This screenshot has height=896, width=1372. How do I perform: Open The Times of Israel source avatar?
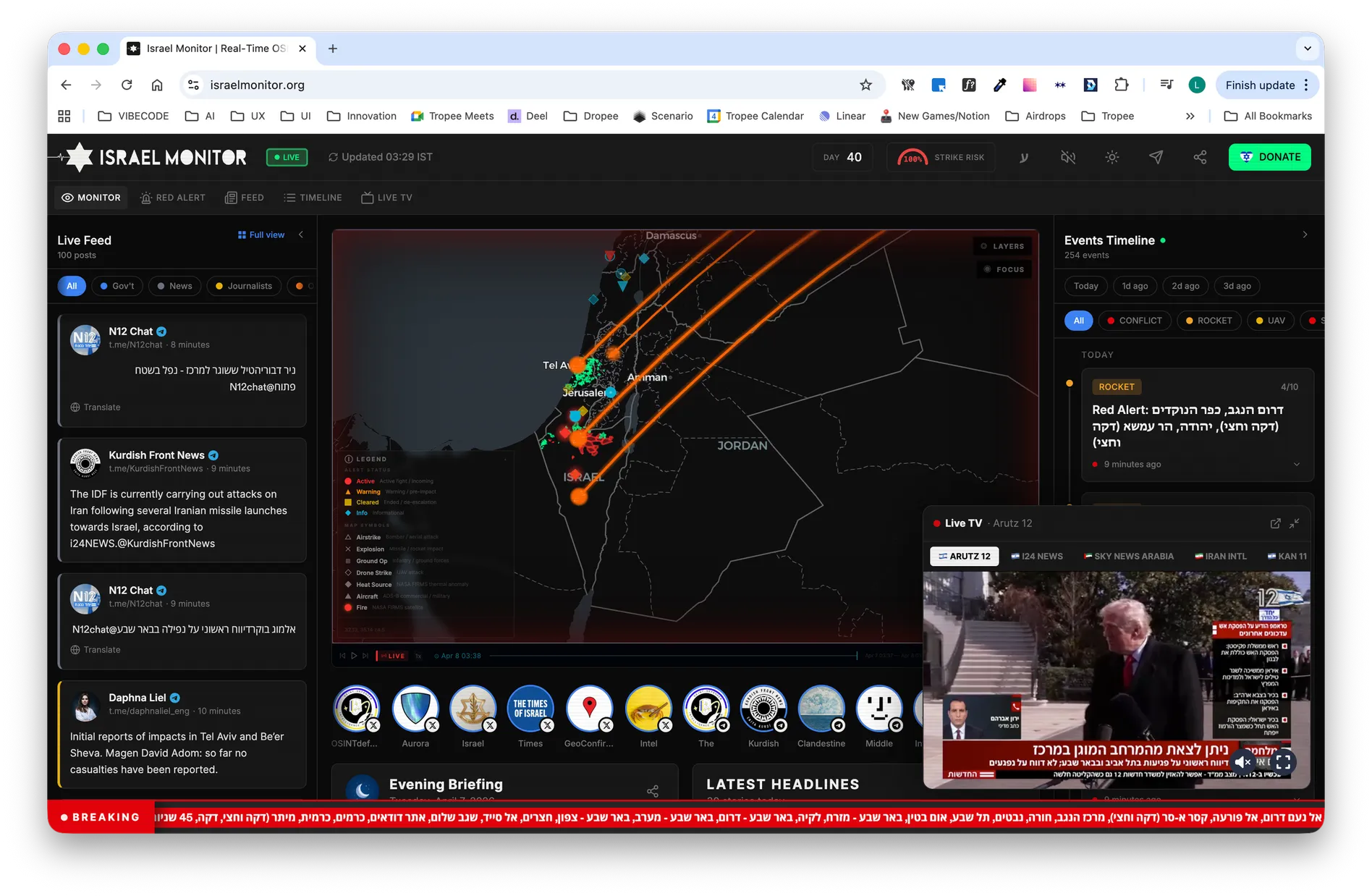pyautogui.click(x=530, y=708)
